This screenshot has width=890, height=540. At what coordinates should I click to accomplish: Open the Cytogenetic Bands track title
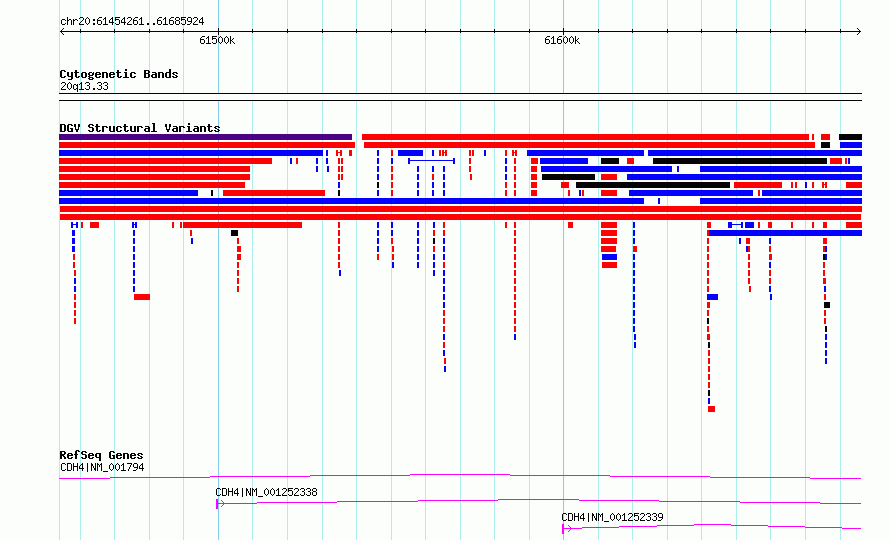pyautogui.click(x=119, y=74)
